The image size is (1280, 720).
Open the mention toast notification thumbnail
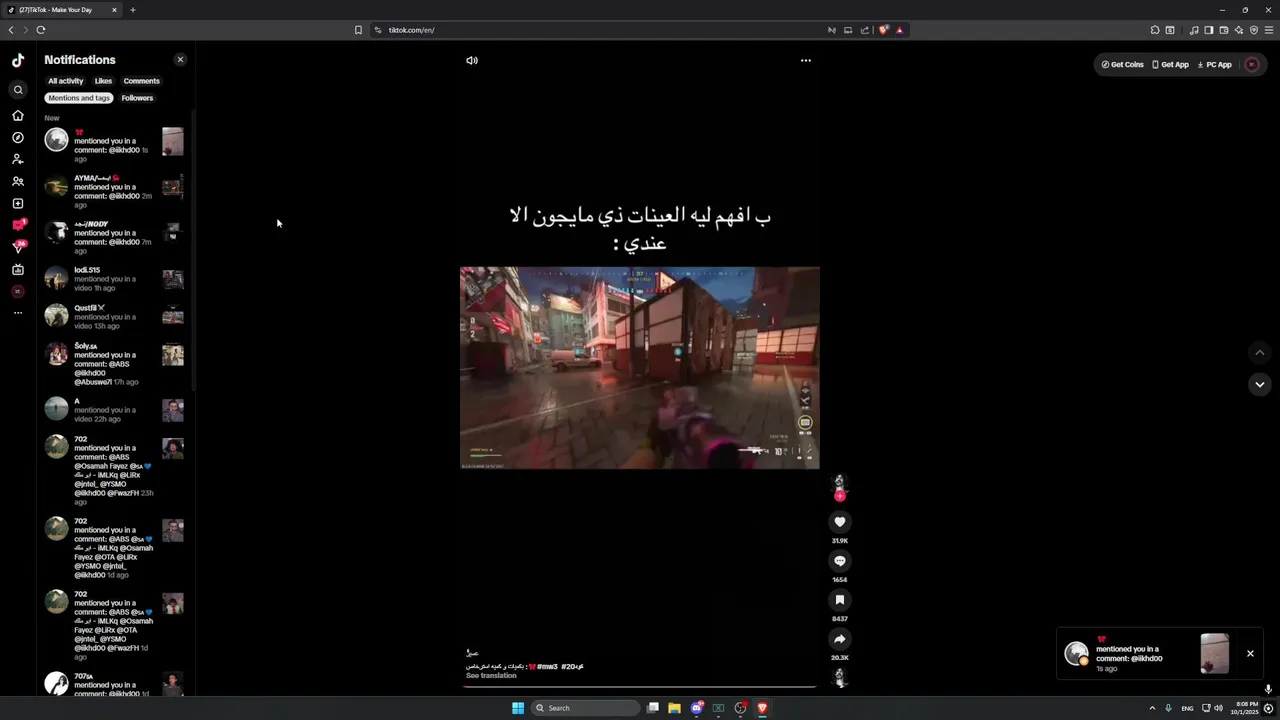1215,654
